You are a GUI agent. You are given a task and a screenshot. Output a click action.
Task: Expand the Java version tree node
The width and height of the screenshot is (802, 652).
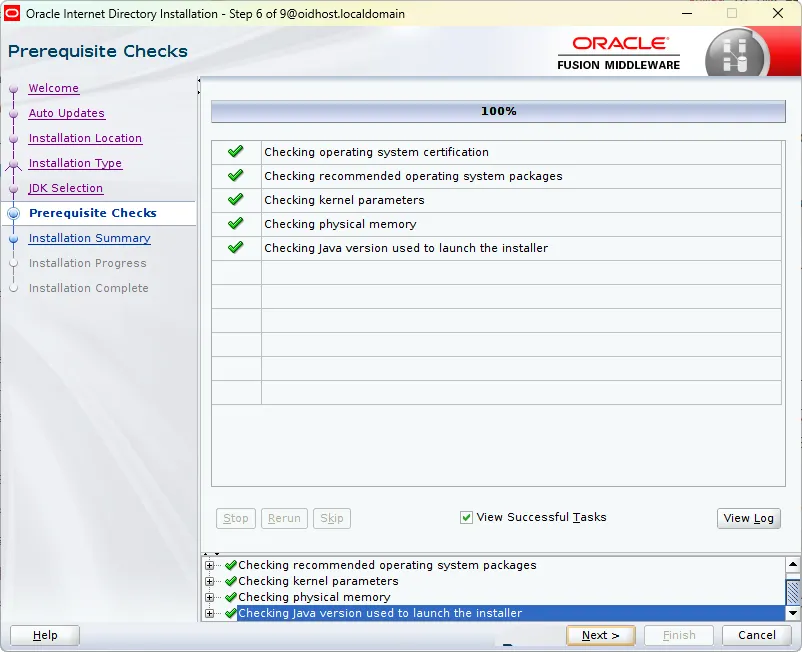point(209,613)
